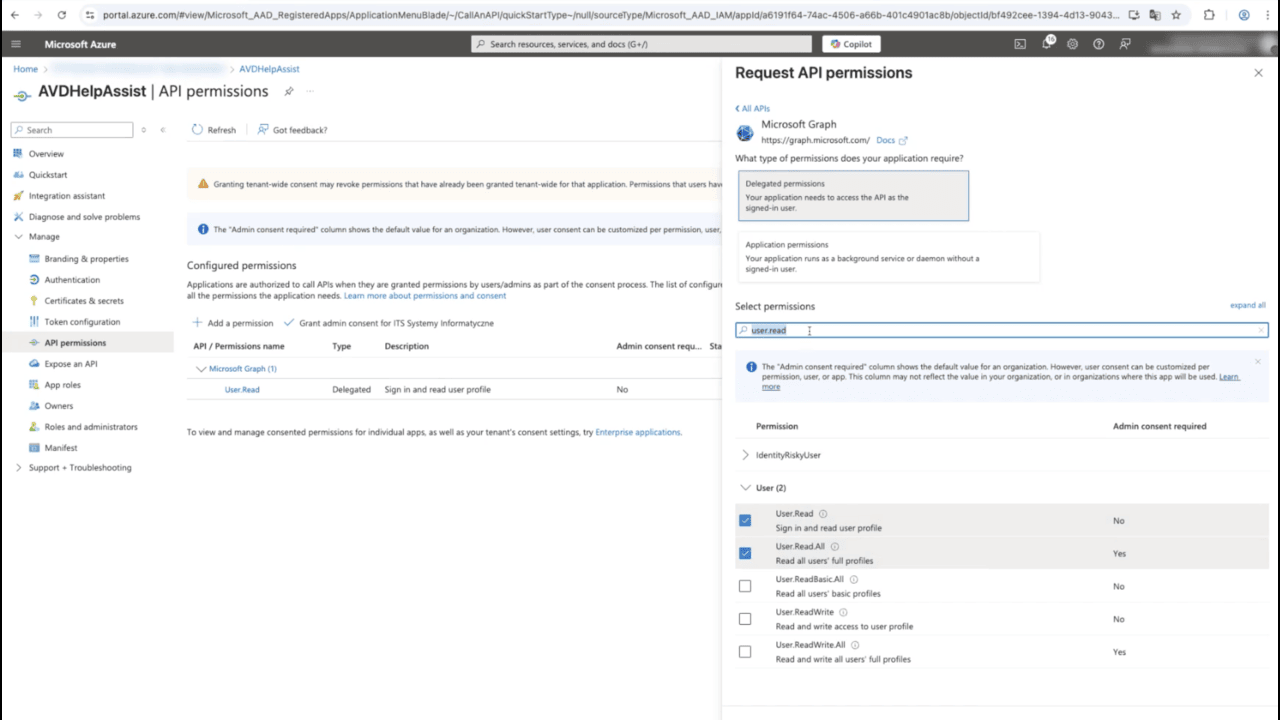Pin the AVDHelpAssist blade
This screenshot has height=720, width=1280.
289,91
